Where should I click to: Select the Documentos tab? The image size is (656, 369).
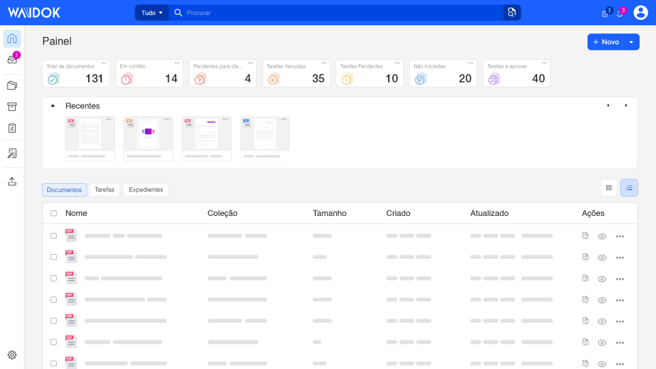[64, 190]
